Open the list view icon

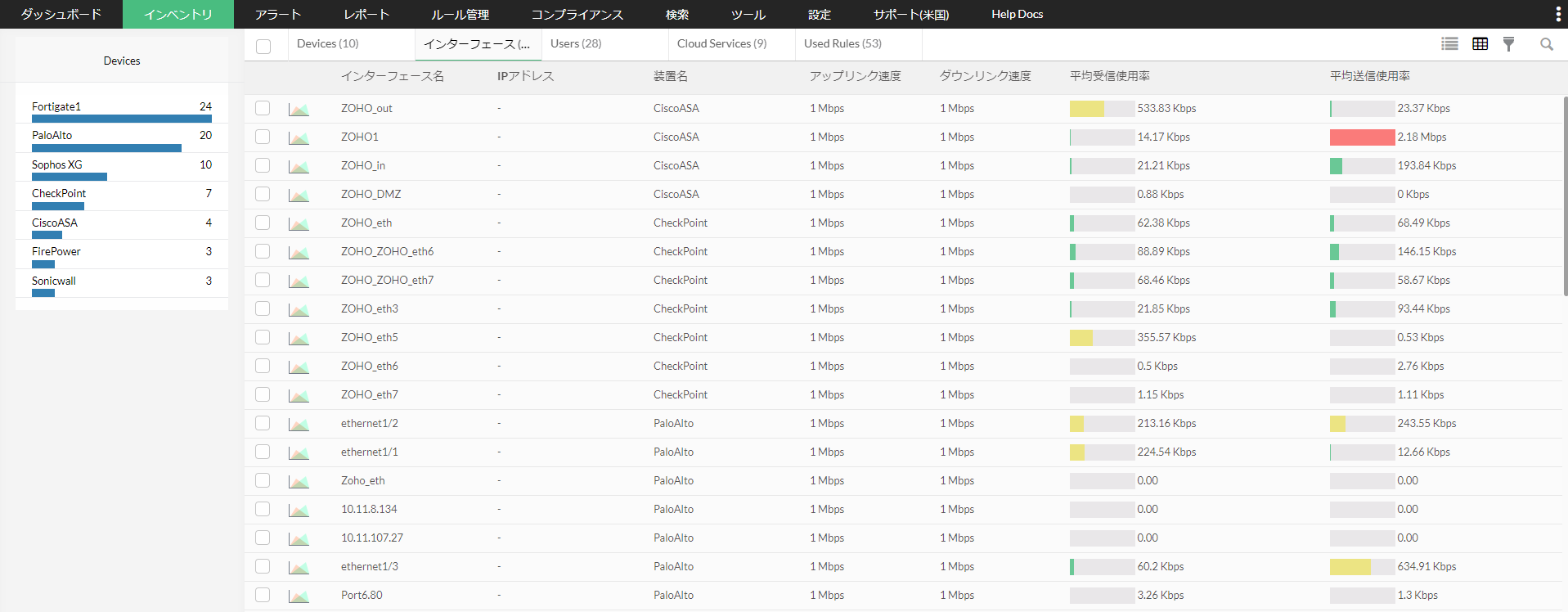tap(1449, 44)
